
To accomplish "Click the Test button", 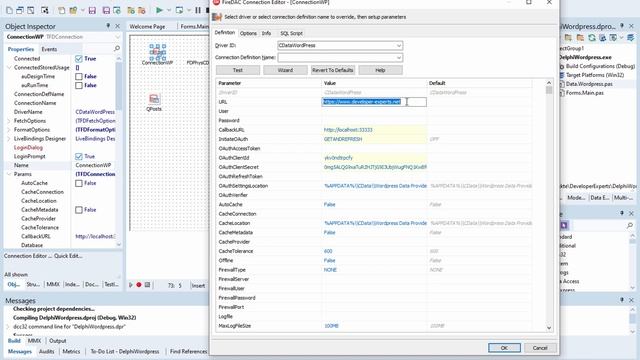I will pyautogui.click(x=238, y=70).
